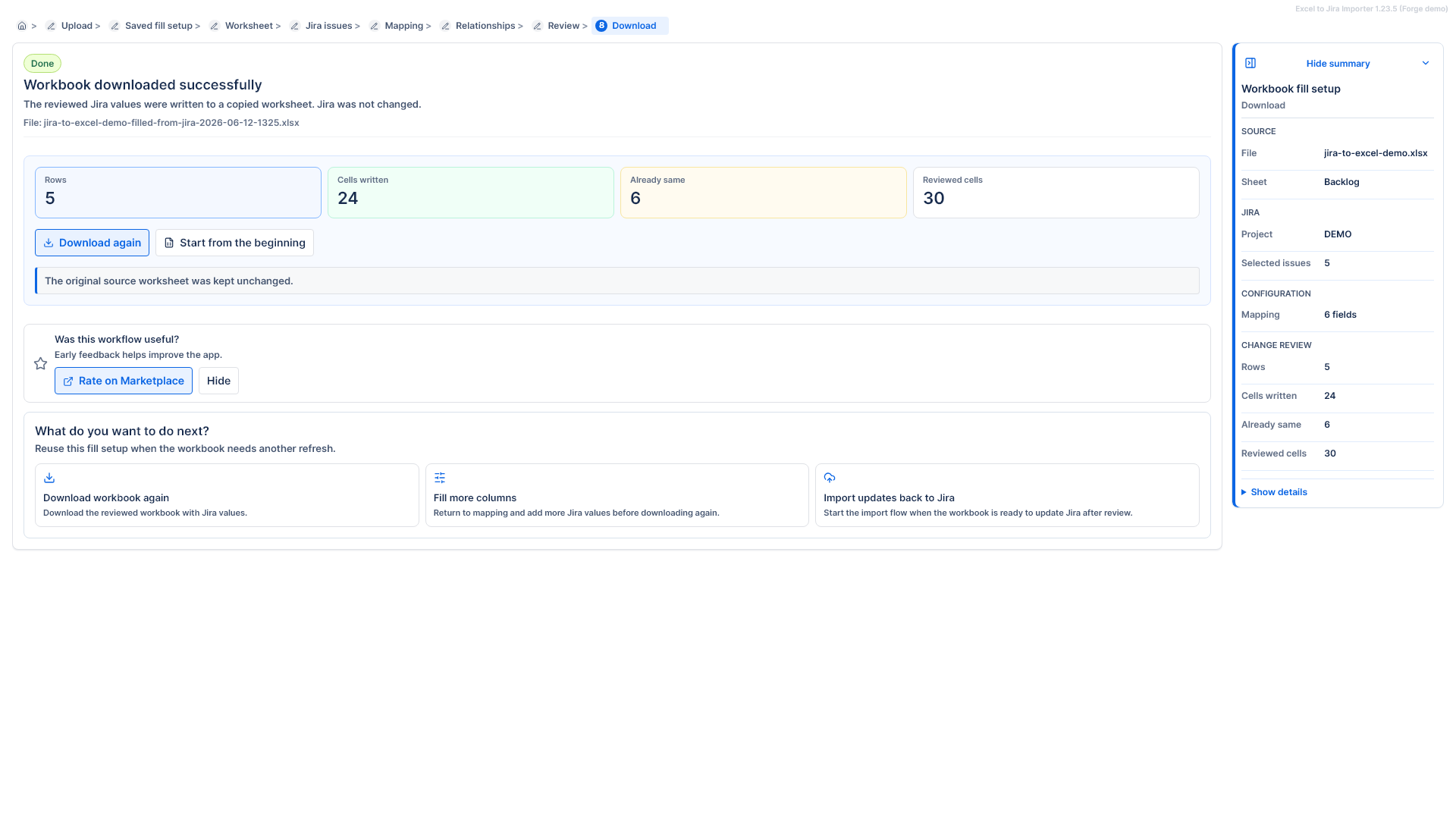Click the app version text at top right

point(1371,9)
